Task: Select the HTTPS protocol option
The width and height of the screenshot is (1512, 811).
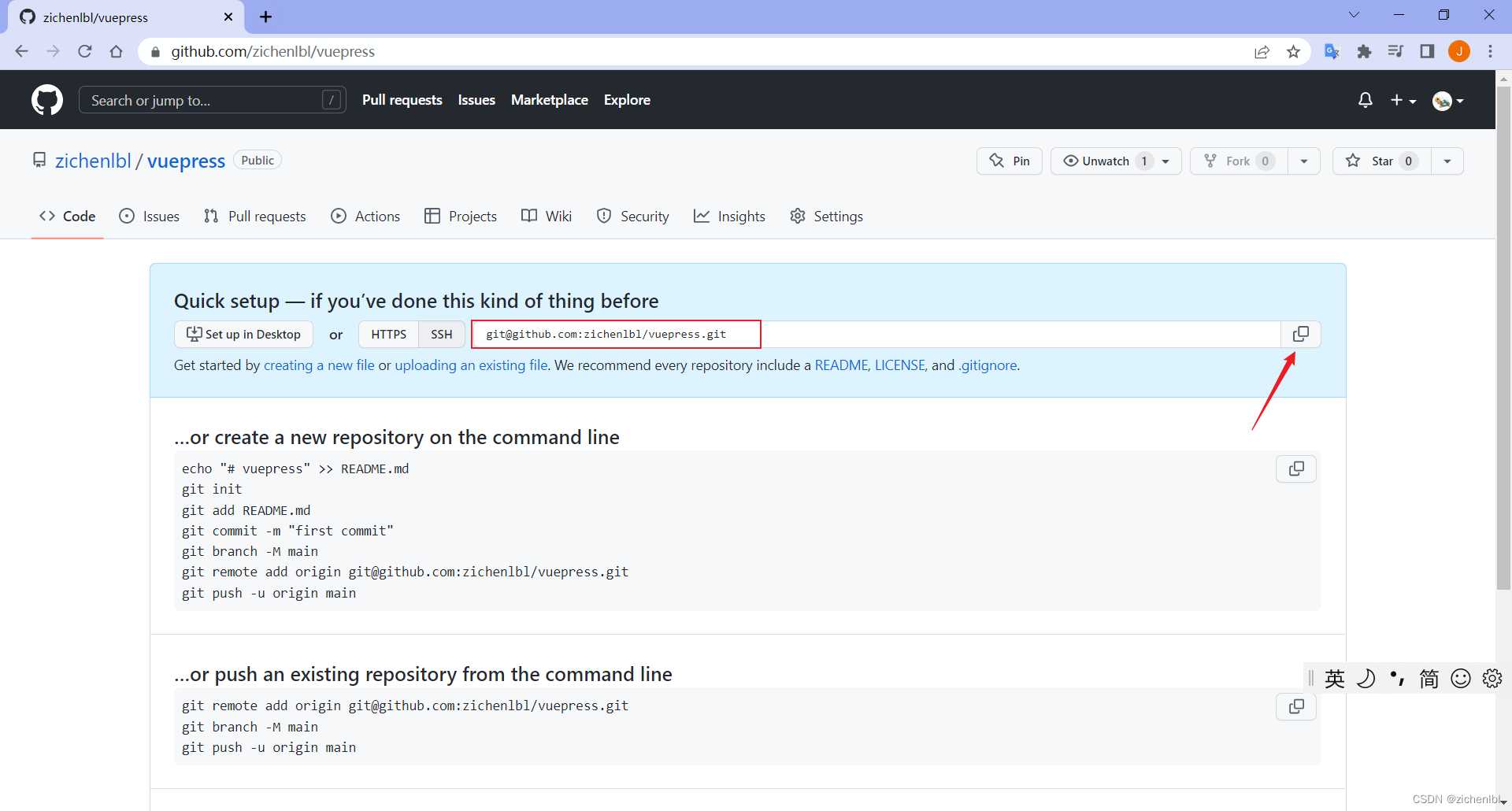Action: (389, 334)
